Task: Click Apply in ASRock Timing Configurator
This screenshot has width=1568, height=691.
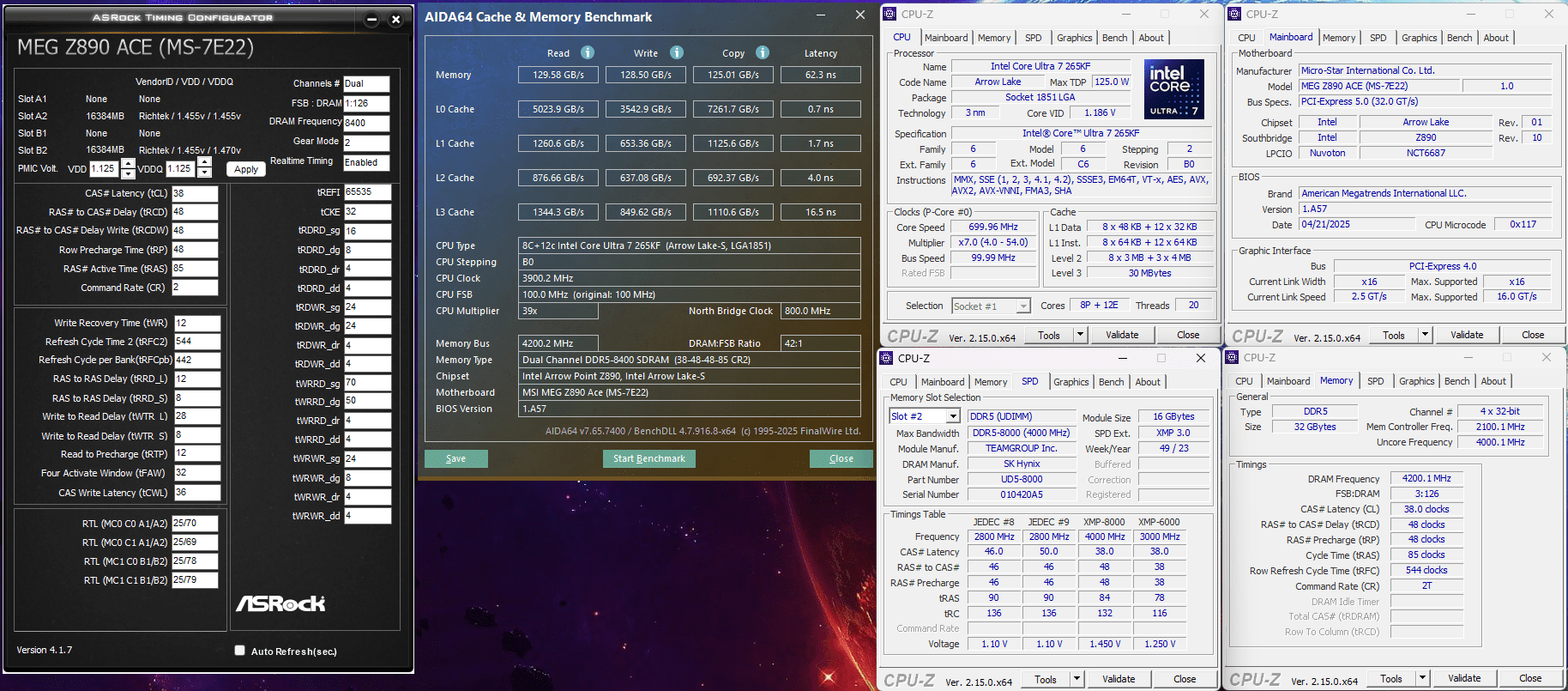Action: (246, 169)
